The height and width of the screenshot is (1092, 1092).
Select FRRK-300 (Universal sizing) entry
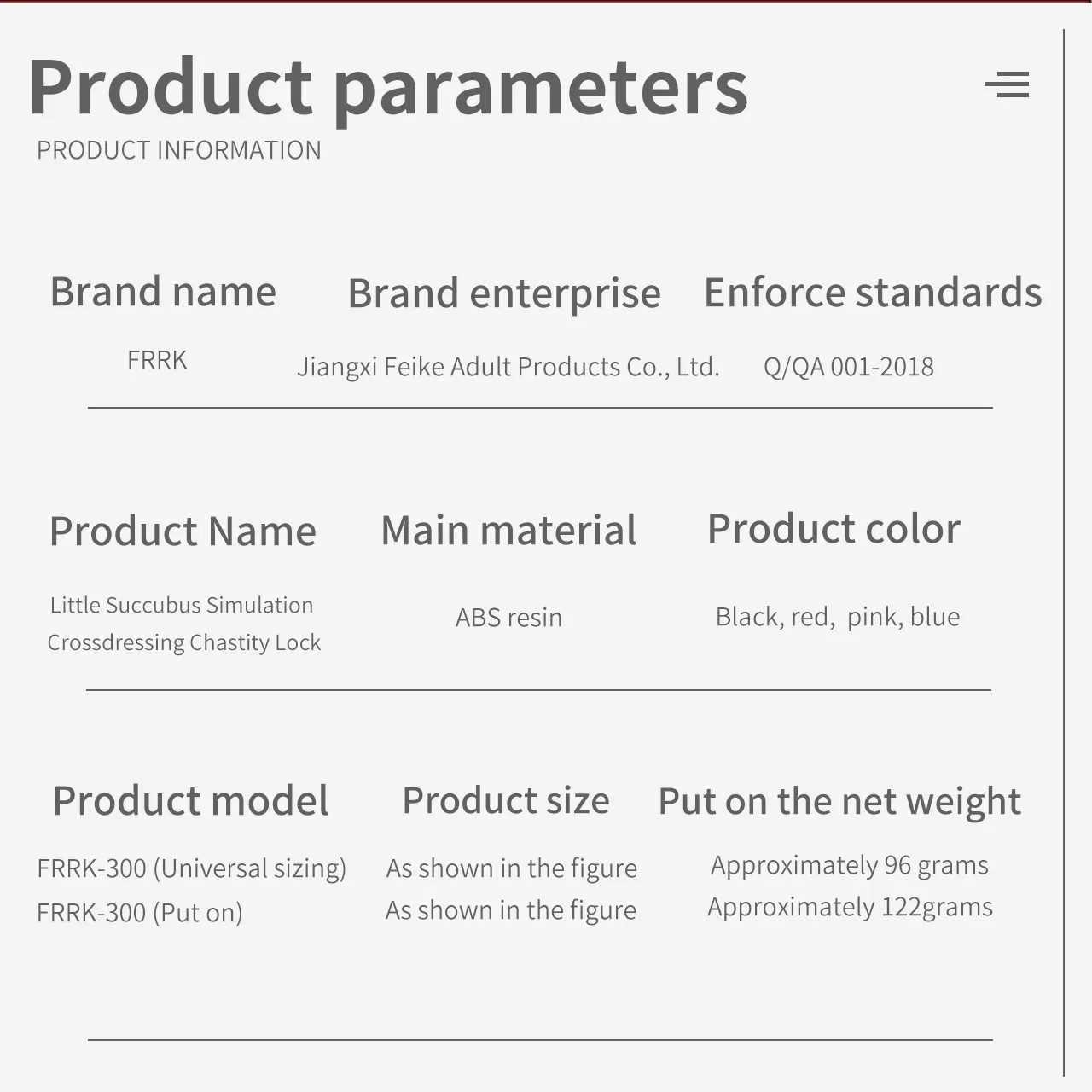click(x=192, y=868)
